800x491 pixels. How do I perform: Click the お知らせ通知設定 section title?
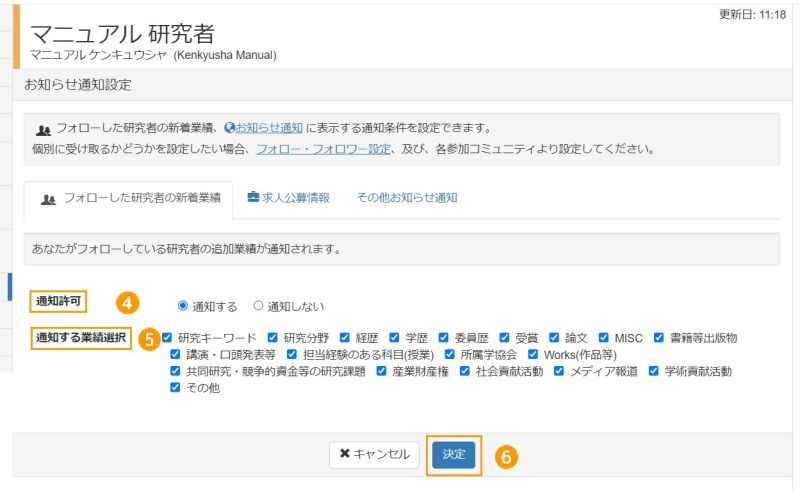click(x=78, y=85)
